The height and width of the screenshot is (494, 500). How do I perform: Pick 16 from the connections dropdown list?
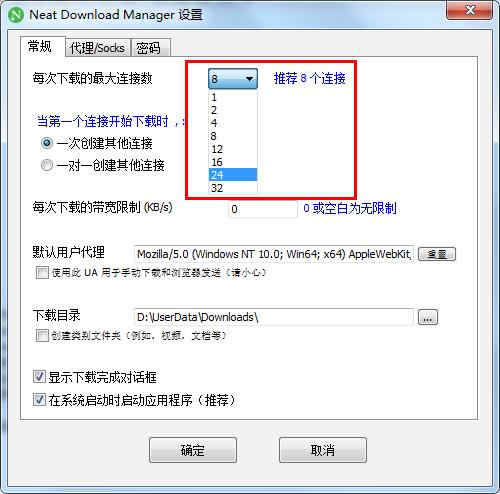coord(233,162)
